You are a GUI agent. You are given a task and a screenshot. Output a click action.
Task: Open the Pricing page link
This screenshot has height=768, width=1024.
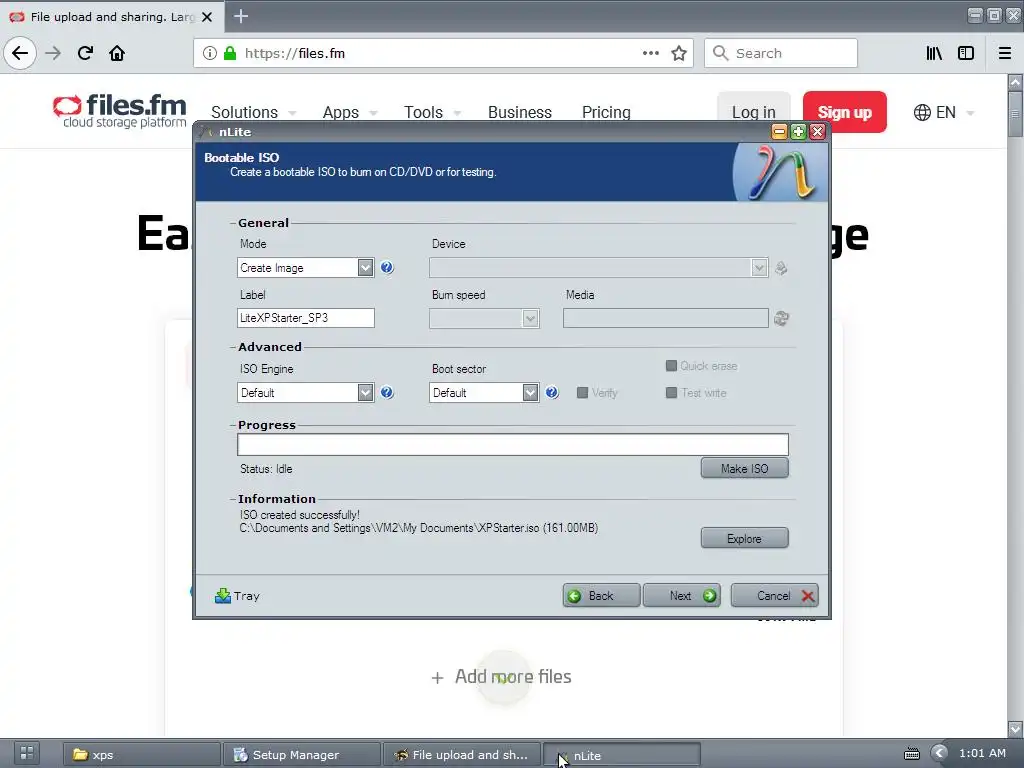(x=606, y=112)
